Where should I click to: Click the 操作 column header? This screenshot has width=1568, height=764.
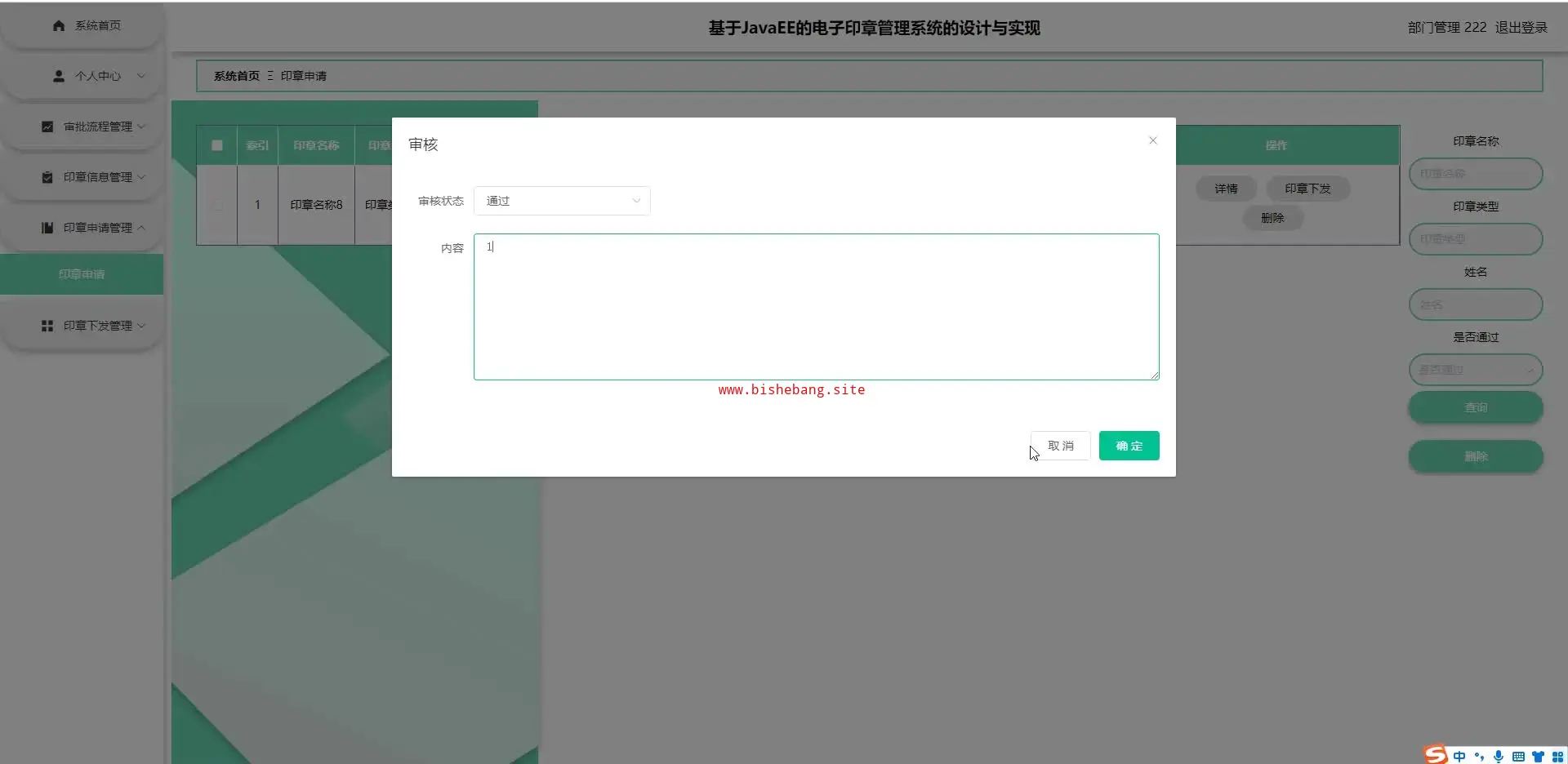click(1276, 145)
